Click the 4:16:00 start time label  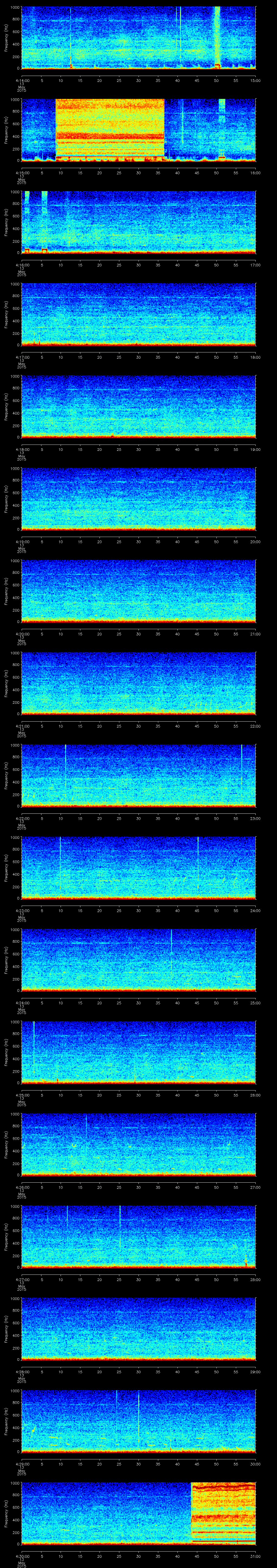point(22,265)
